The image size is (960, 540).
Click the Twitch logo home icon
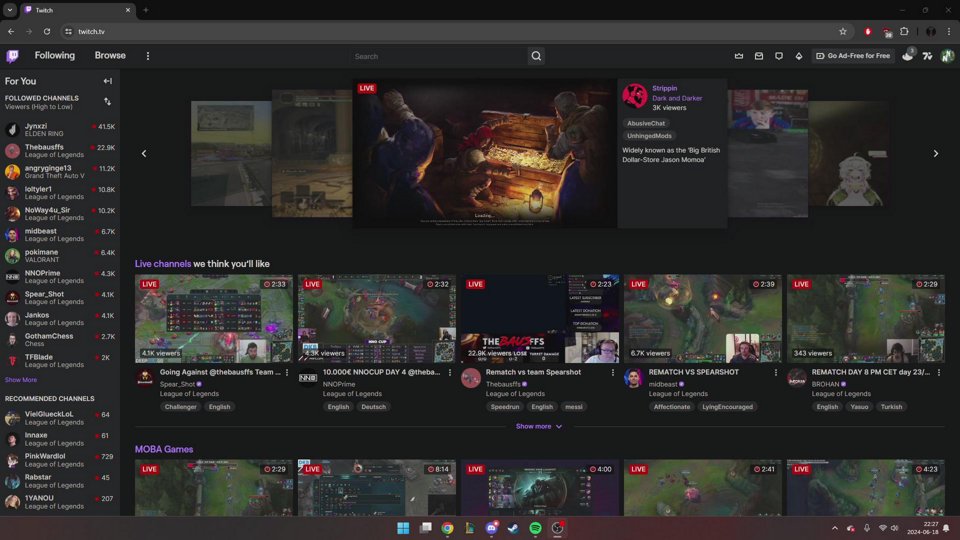click(x=12, y=56)
